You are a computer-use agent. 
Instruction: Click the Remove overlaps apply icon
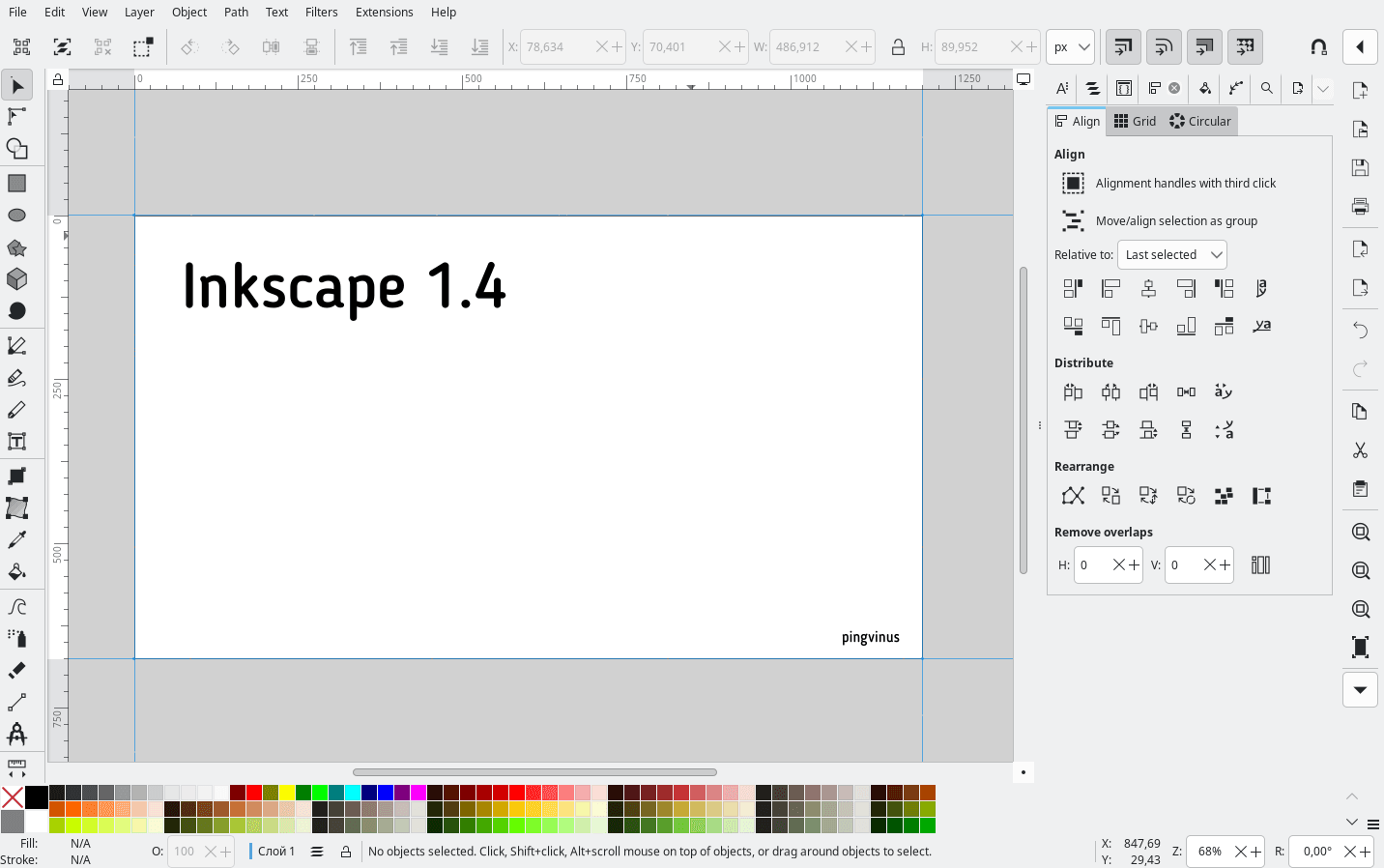coord(1260,564)
